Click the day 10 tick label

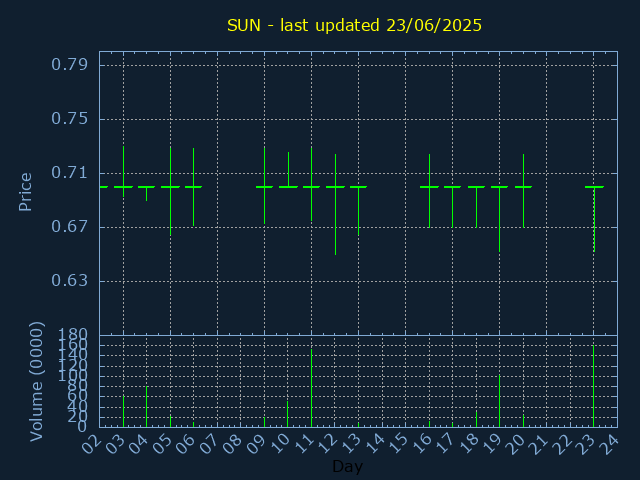click(x=280, y=444)
